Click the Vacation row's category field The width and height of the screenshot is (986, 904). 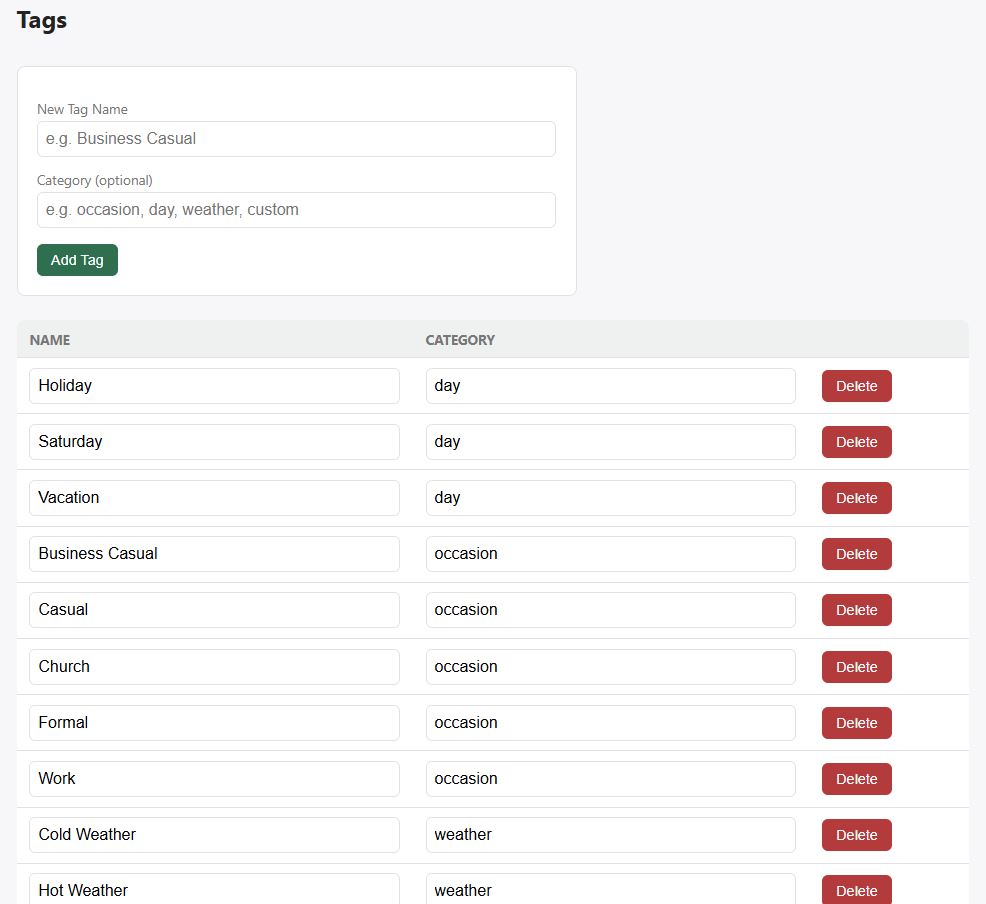point(611,498)
